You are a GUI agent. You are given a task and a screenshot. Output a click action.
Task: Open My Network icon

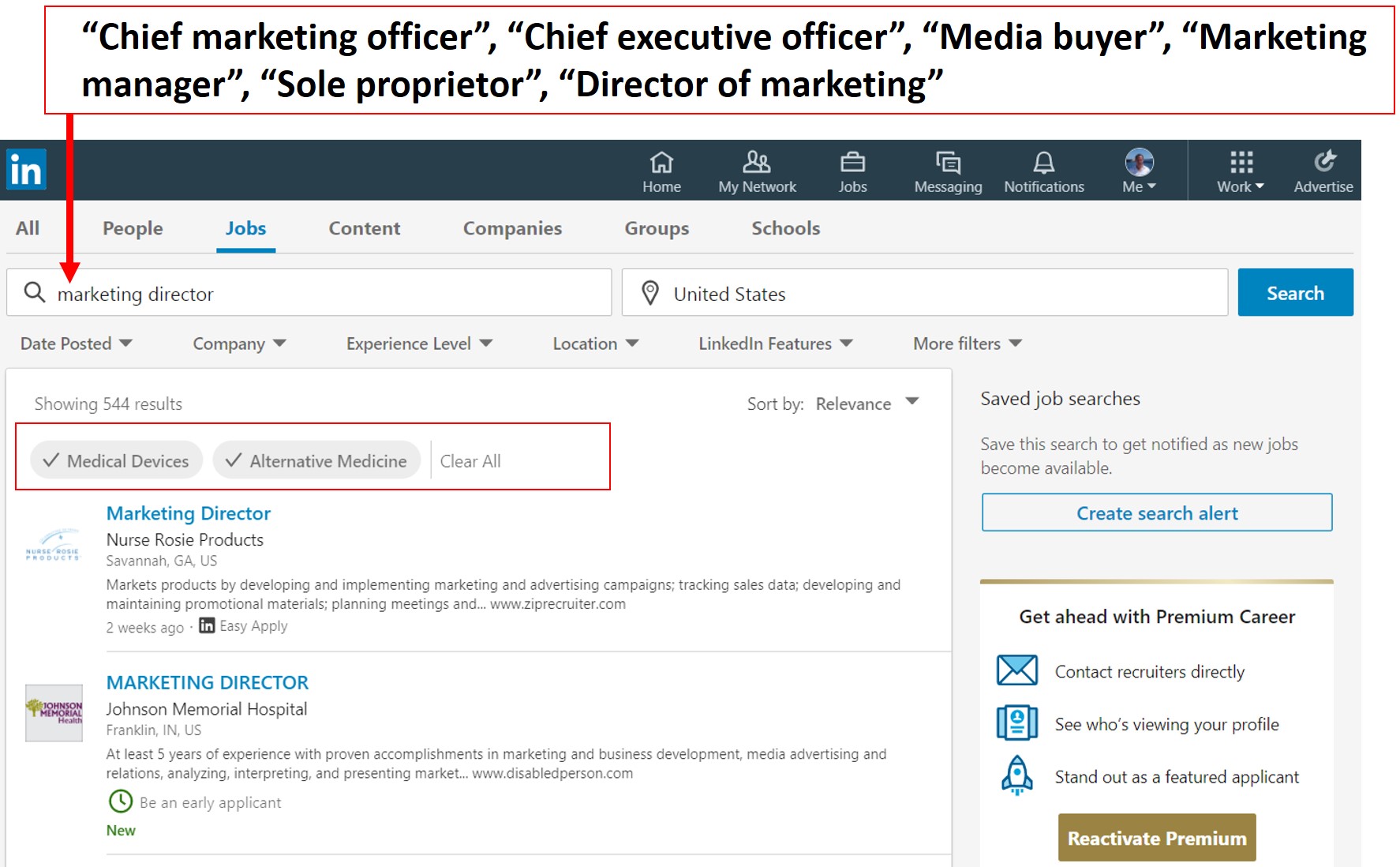tap(757, 162)
